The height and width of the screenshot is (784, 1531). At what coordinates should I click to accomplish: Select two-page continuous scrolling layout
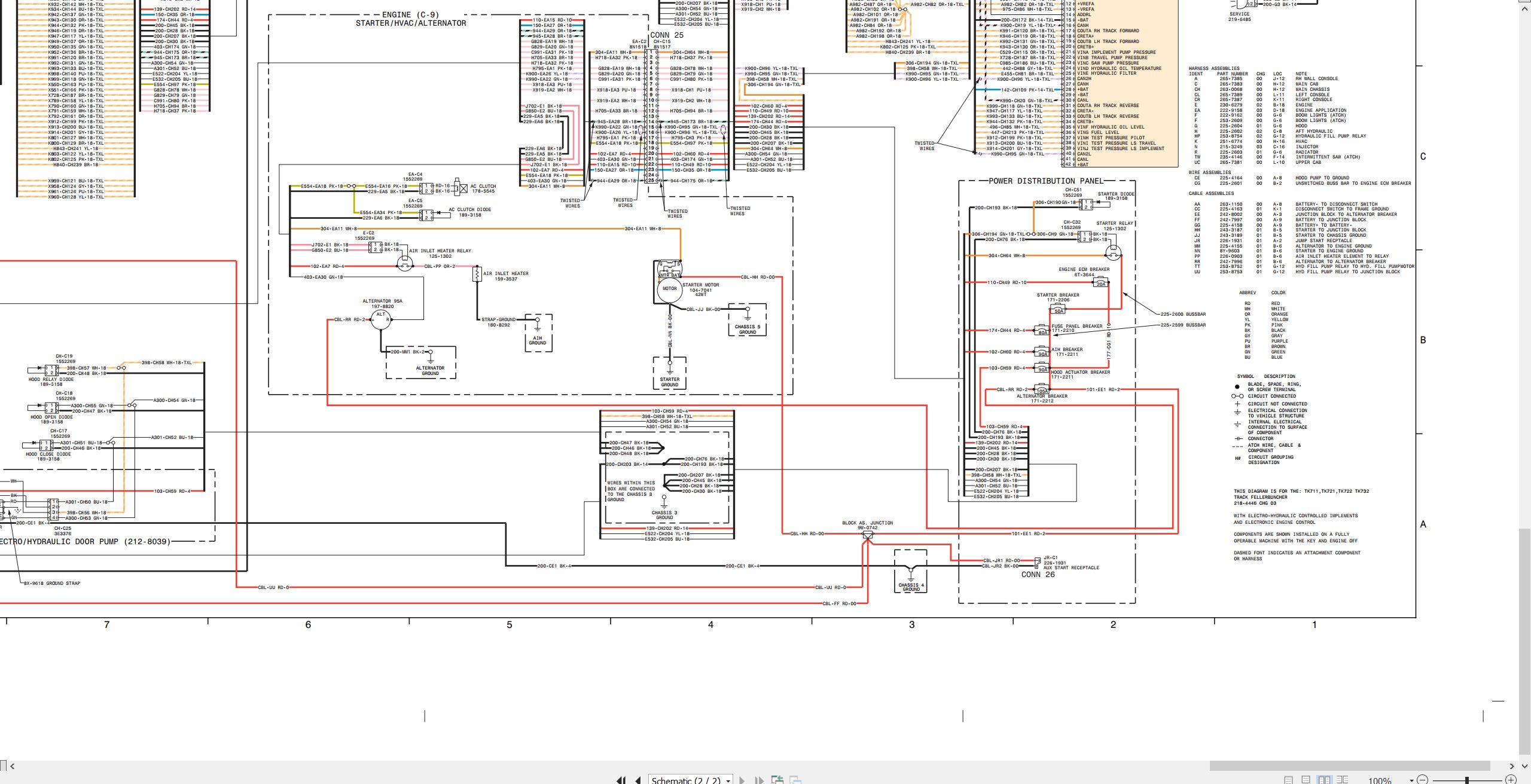(x=1342, y=780)
